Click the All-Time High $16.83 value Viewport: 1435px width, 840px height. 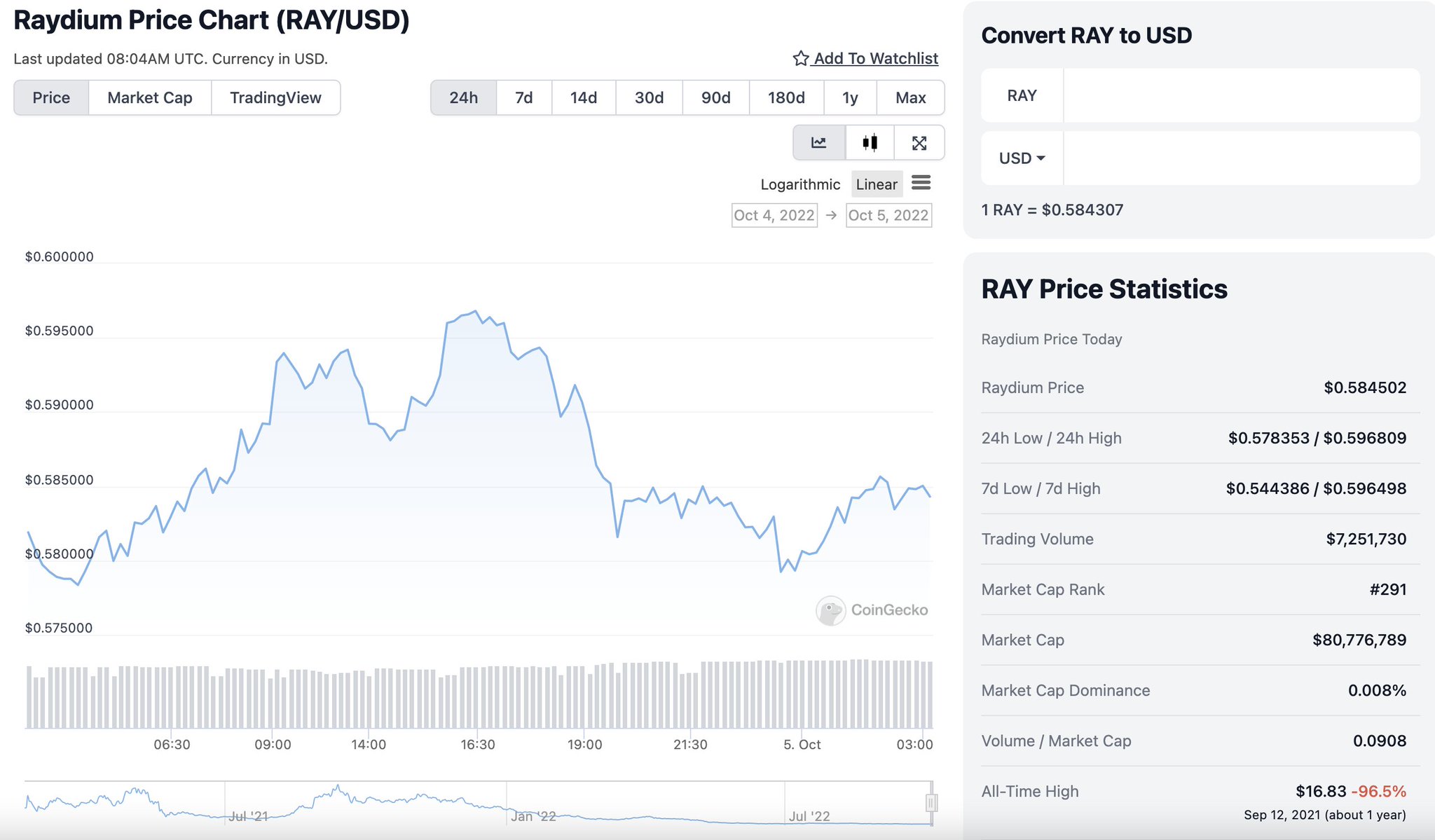[1321, 791]
